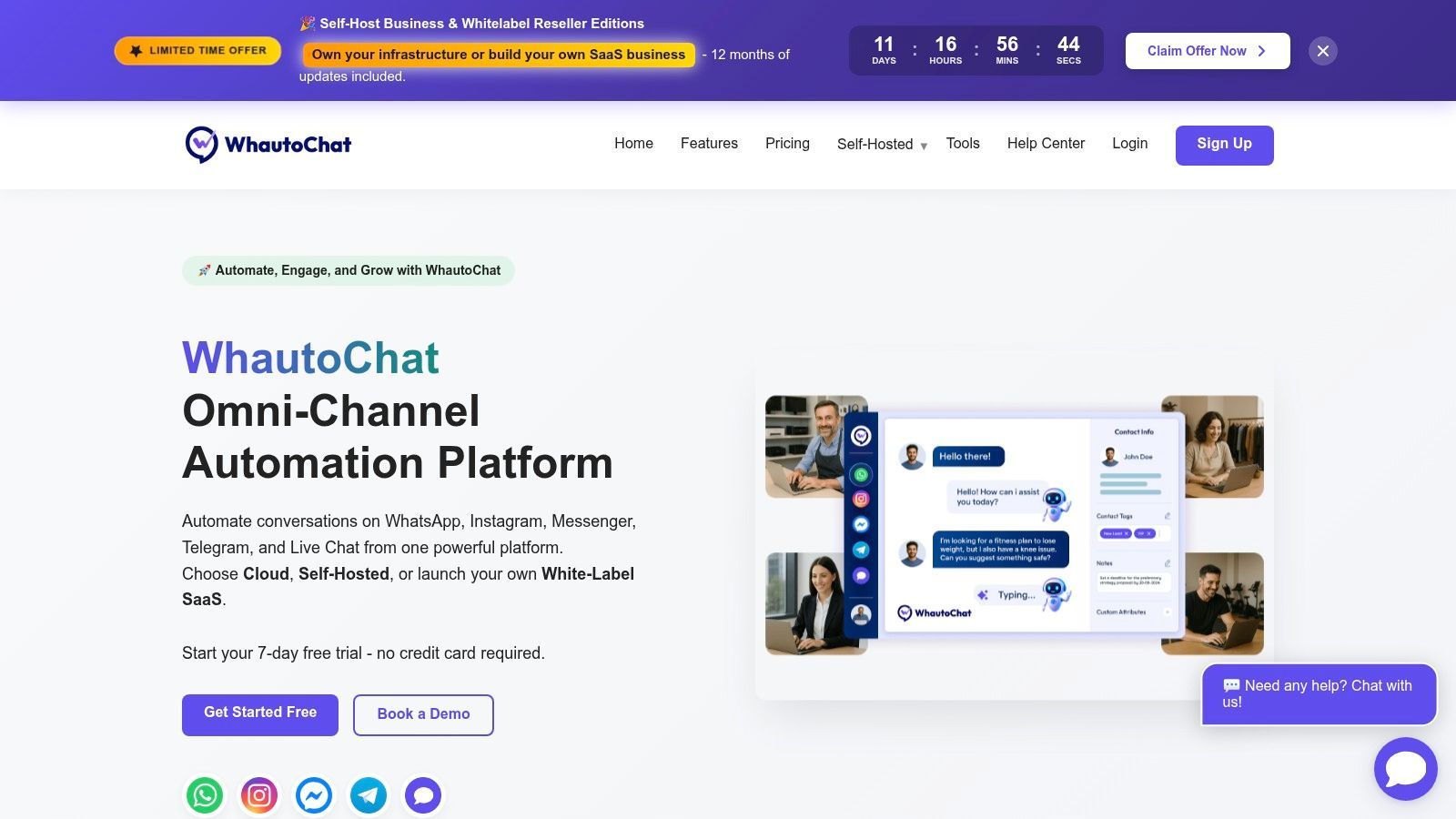Click the 'Automate, Engage, and Grow with WhautoChat' pill
Image resolution: width=1456 pixels, height=819 pixels.
[349, 270]
